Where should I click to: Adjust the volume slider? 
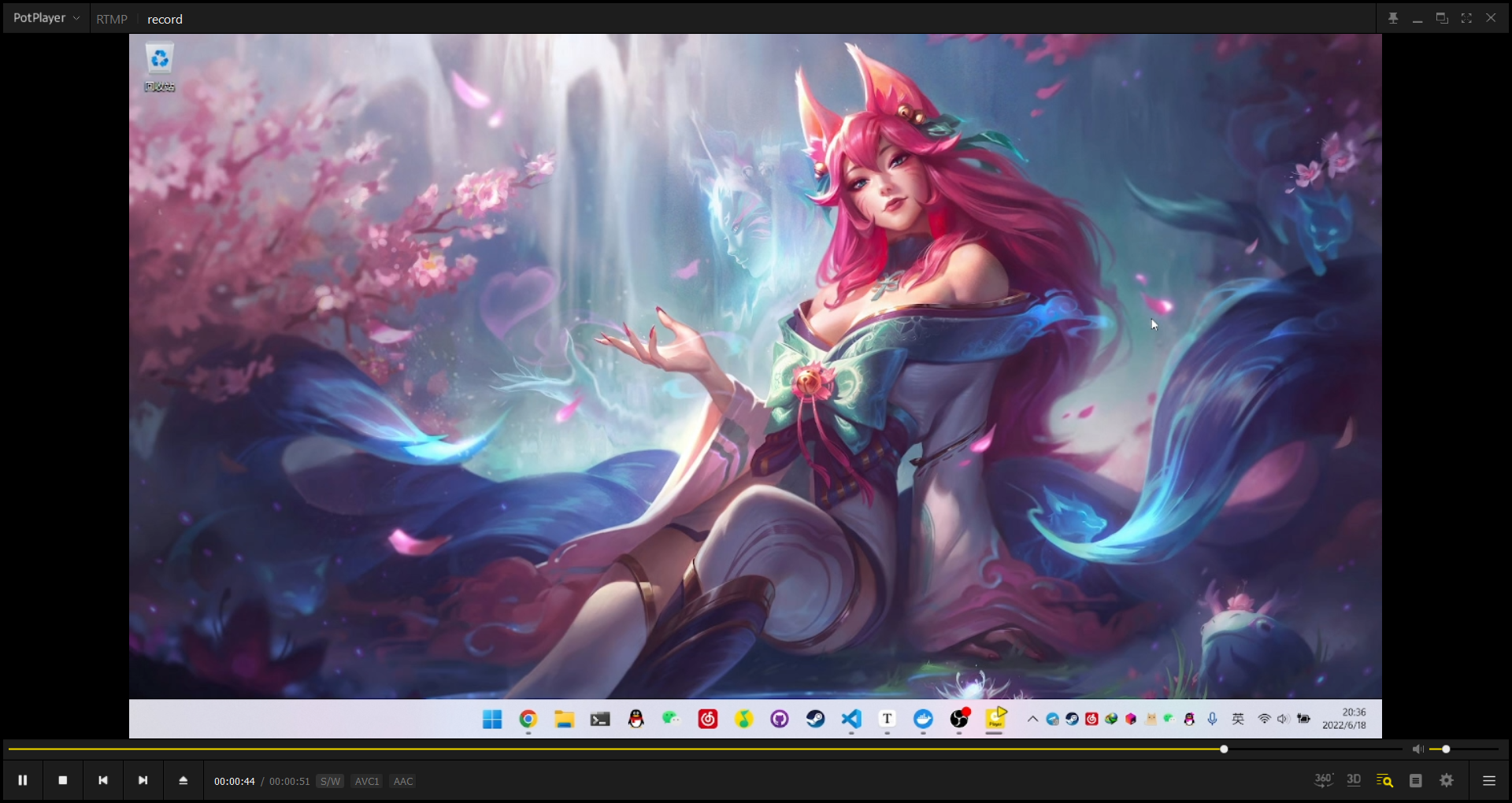pyautogui.click(x=1465, y=749)
